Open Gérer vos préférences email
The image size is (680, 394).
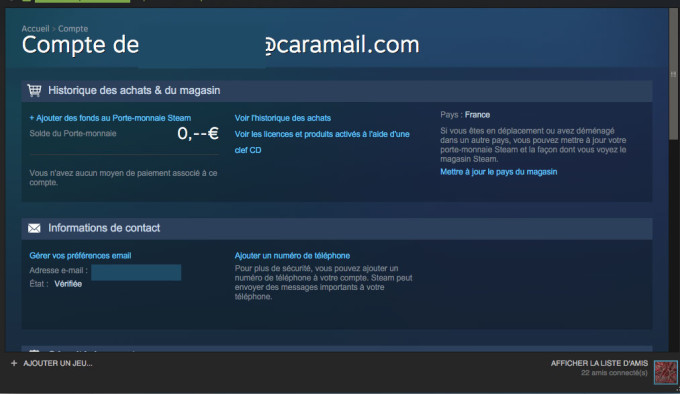(80, 256)
